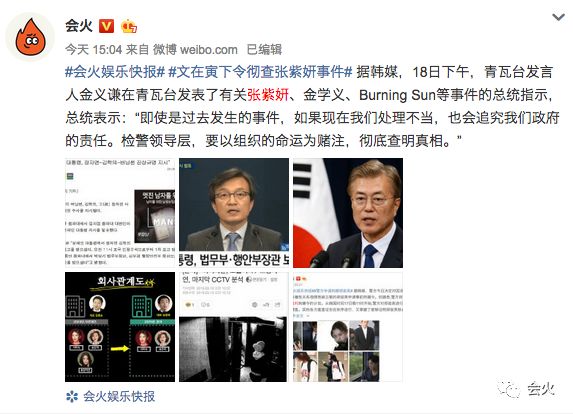Open the 微博 weibo.com source link
573x414 pixels.
click(195, 49)
